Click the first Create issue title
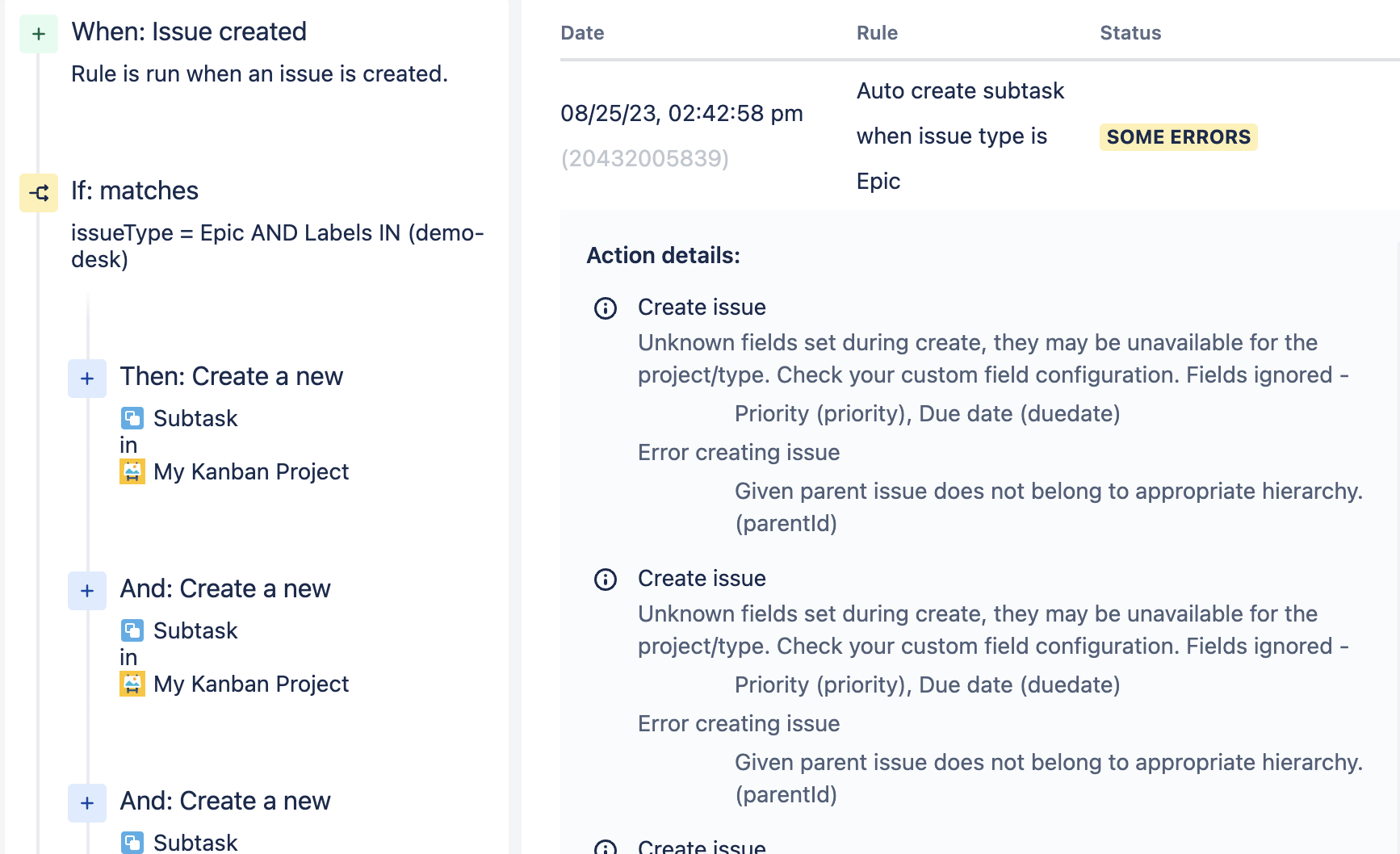This screenshot has height=854, width=1400. pos(702,307)
